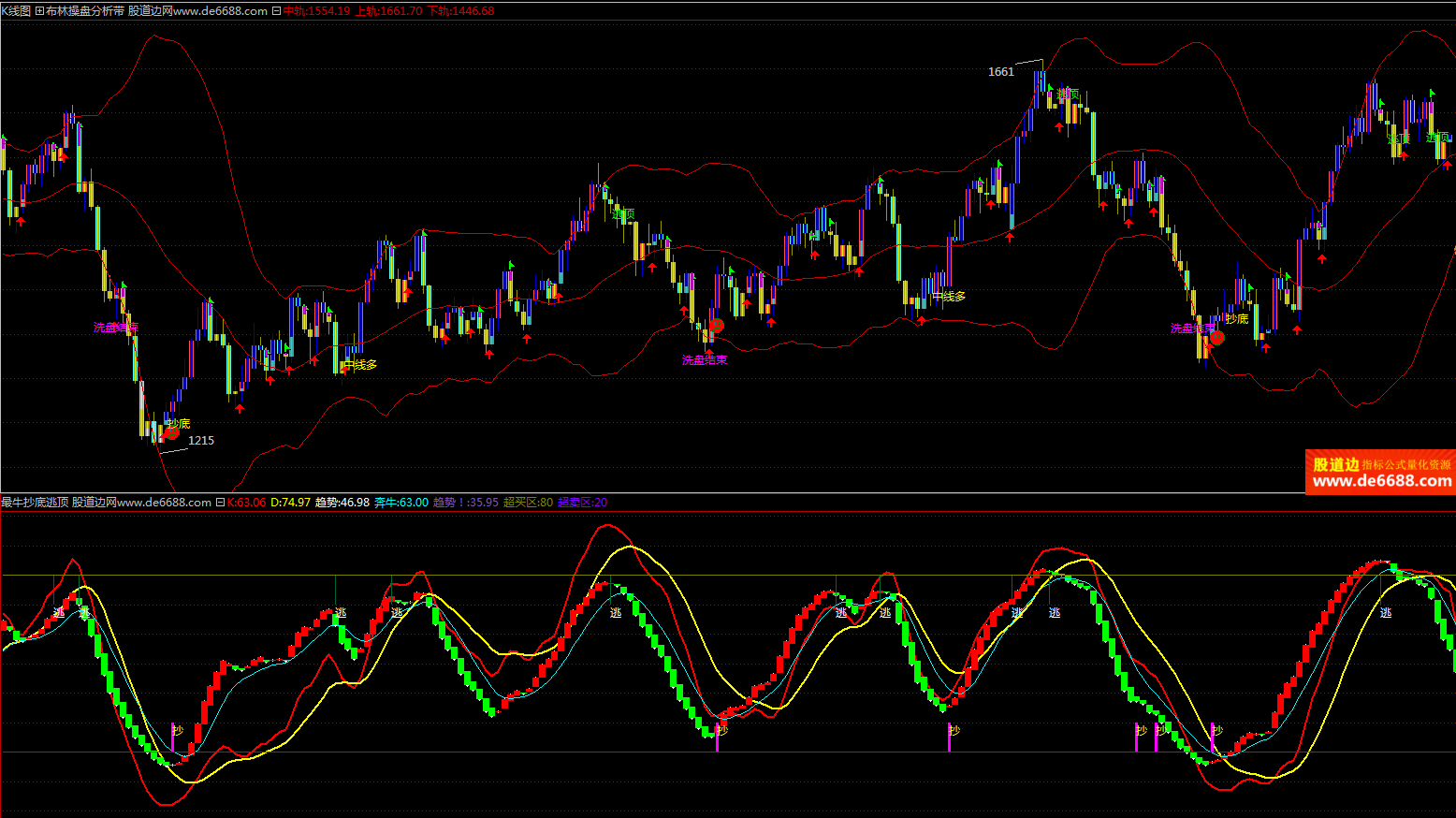Click the green flag beside the 1661 high

click(x=1050, y=89)
